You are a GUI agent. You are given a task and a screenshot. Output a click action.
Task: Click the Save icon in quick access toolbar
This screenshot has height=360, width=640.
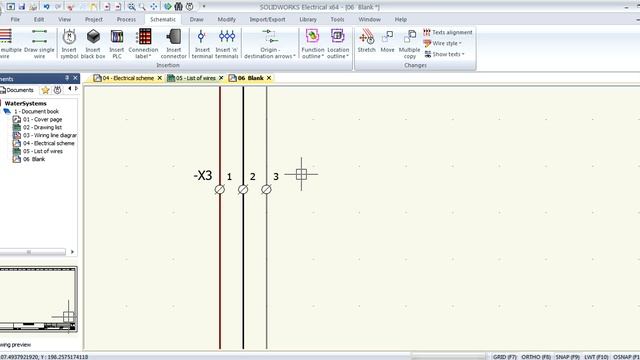pos(22,7)
